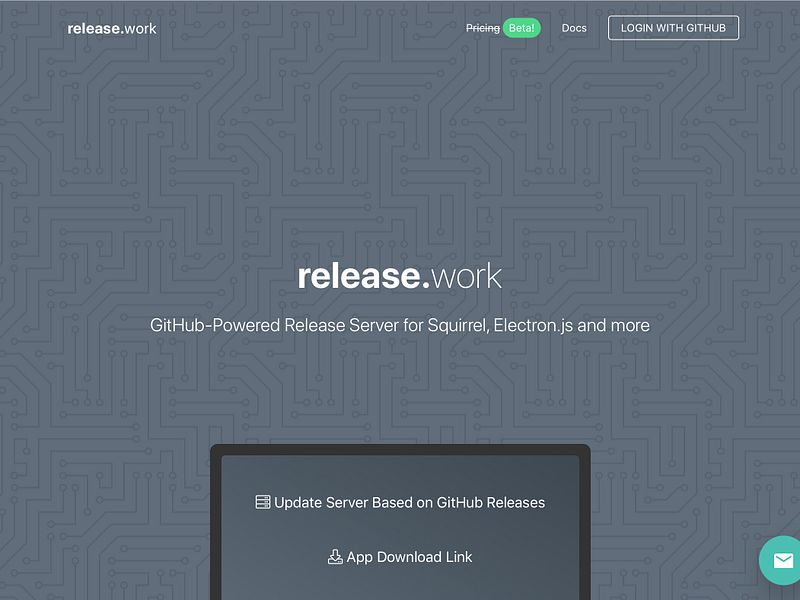Click the server stack icon

[x=263, y=502]
